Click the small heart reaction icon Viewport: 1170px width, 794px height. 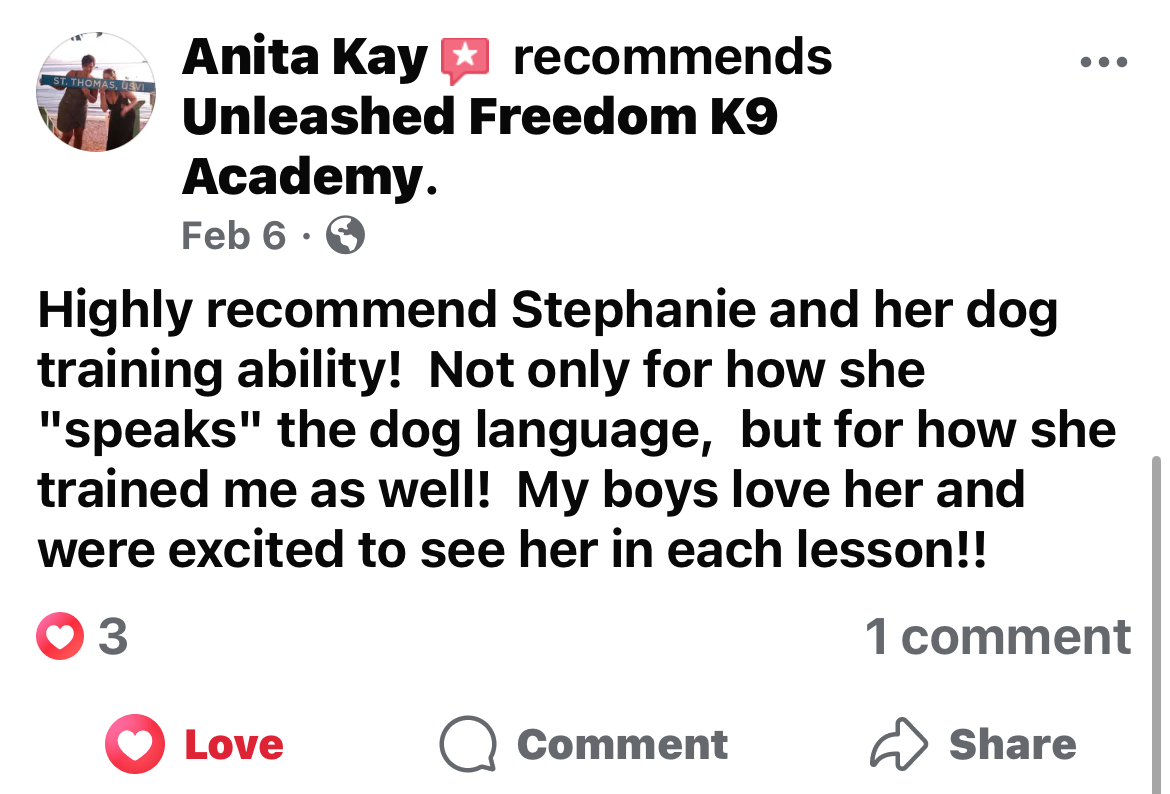coord(60,636)
